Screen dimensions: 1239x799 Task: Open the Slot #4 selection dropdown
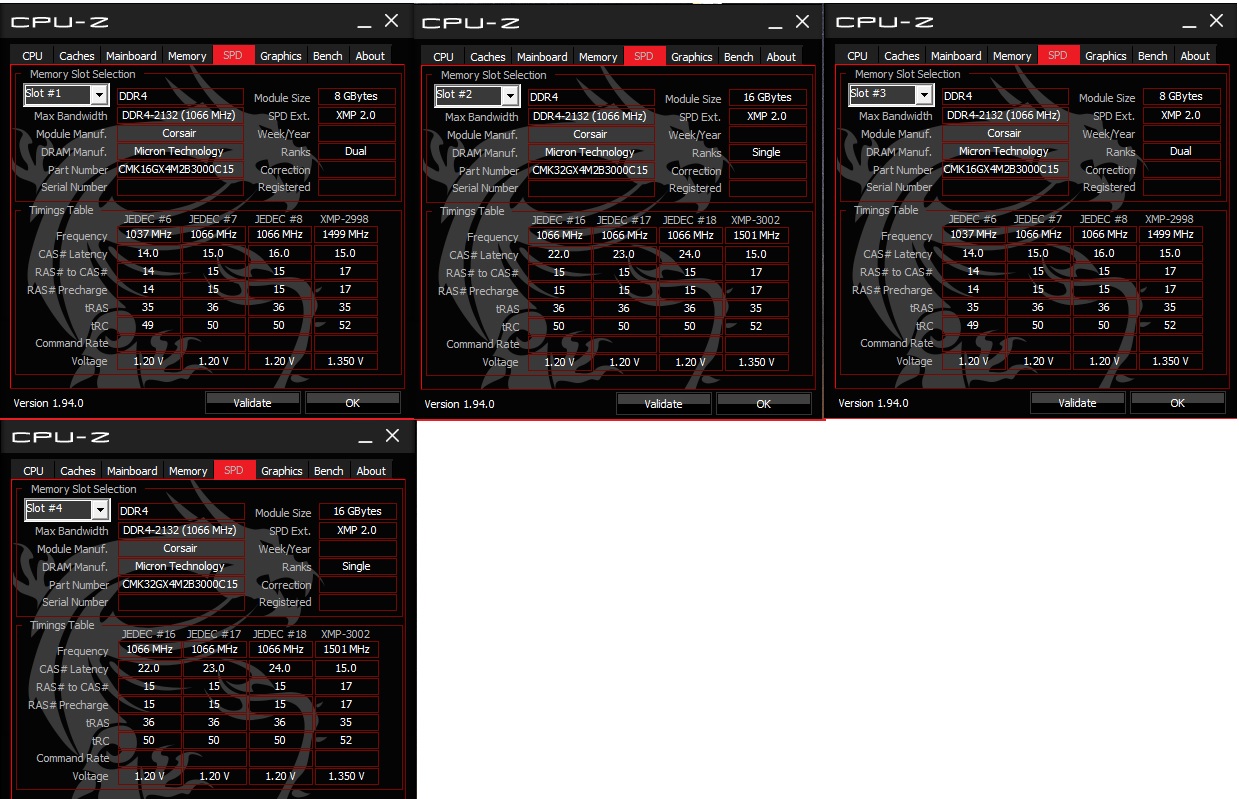(66, 509)
